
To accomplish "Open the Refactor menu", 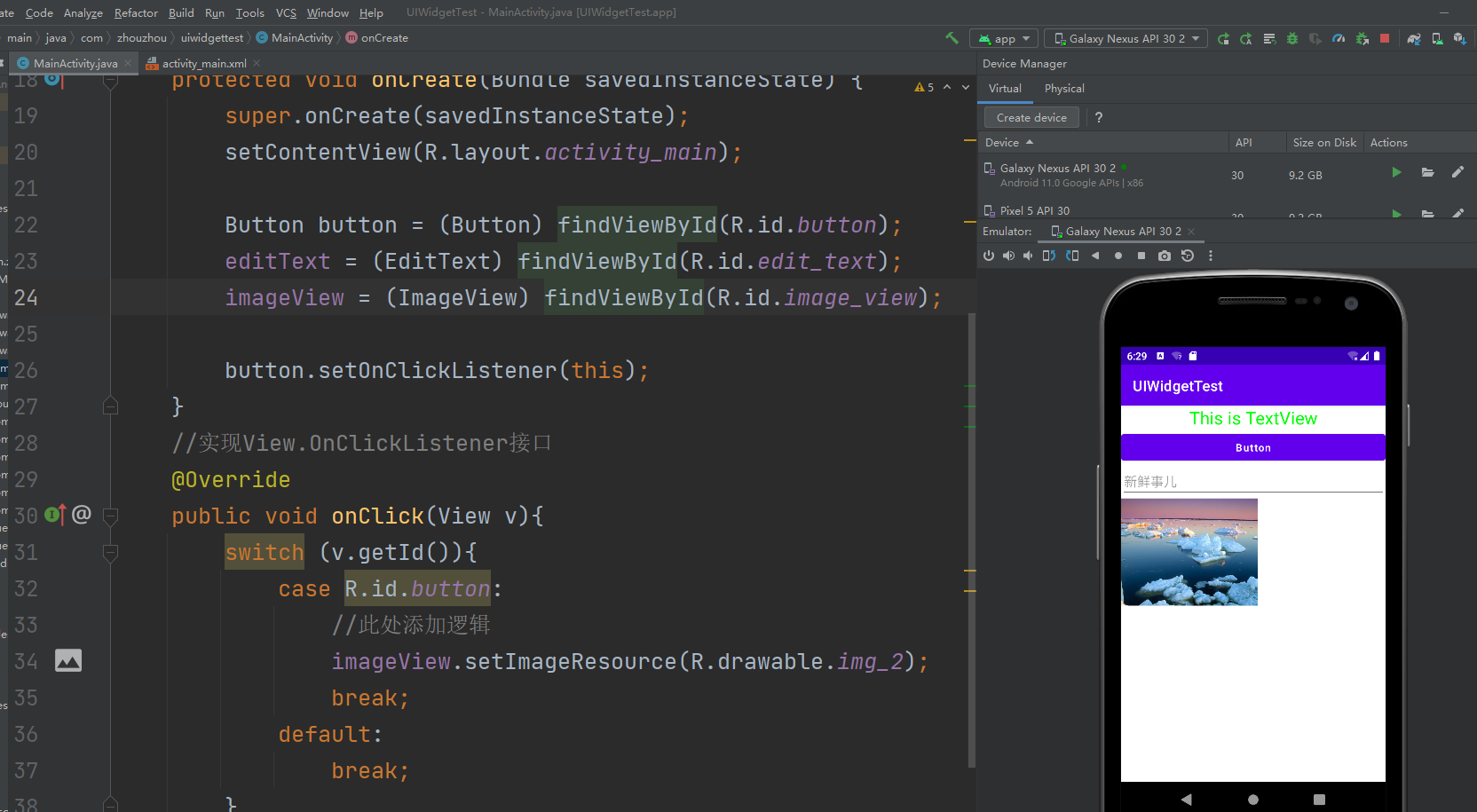I will (x=136, y=12).
